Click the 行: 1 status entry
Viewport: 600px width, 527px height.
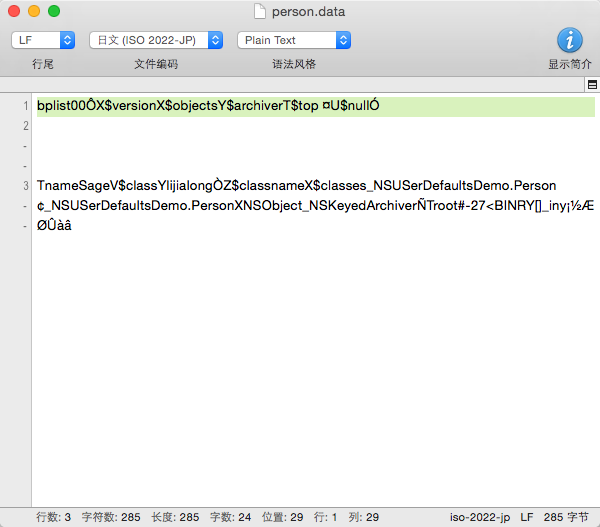[x=325, y=517]
